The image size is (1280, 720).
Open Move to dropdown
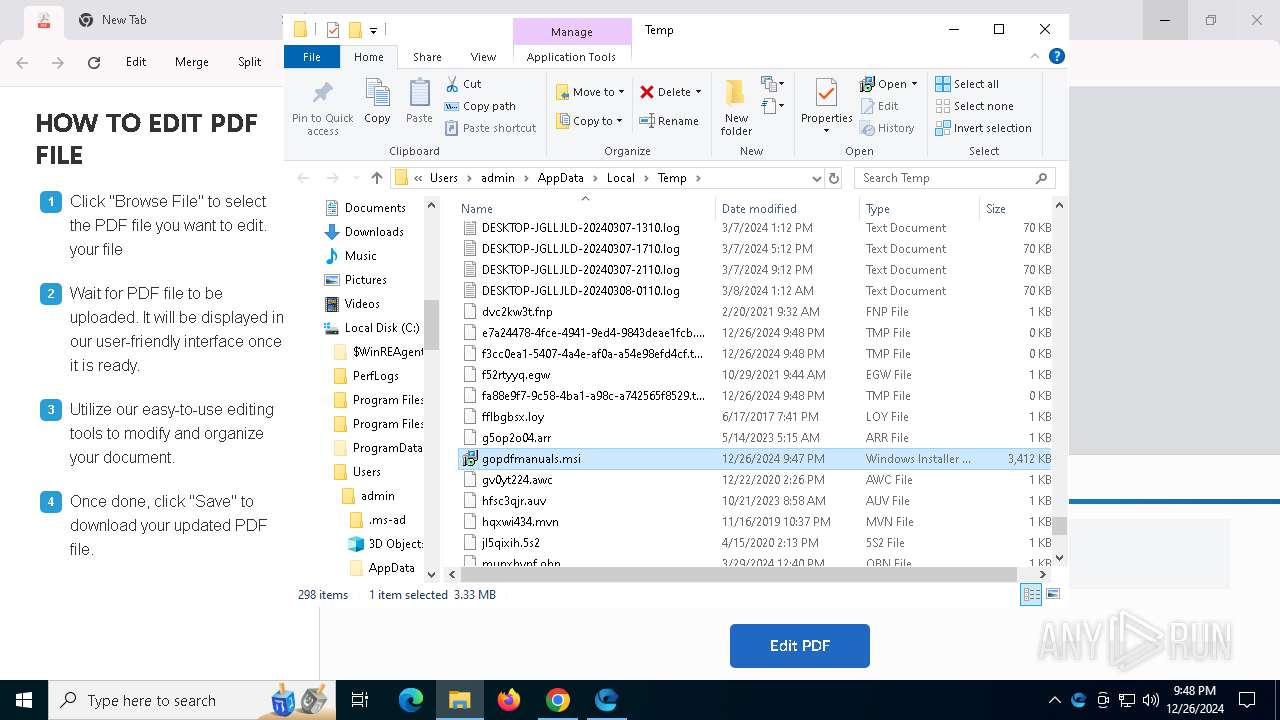pos(590,92)
